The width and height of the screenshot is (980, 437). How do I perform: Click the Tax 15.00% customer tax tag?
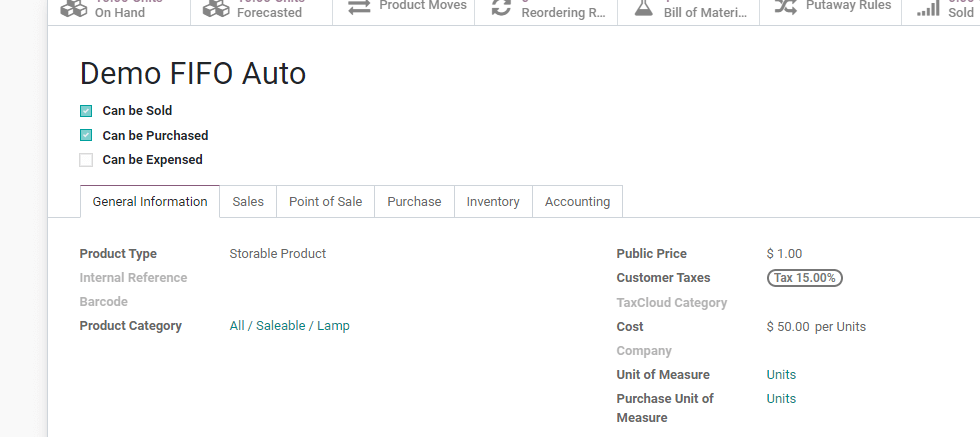pos(805,278)
